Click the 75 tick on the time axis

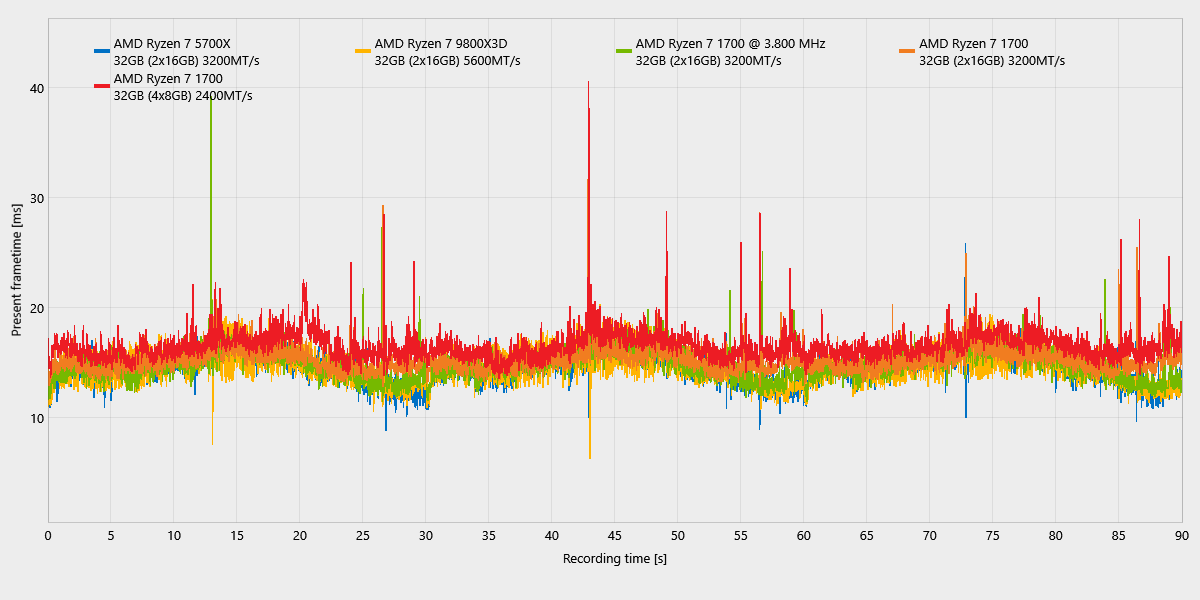[993, 535]
